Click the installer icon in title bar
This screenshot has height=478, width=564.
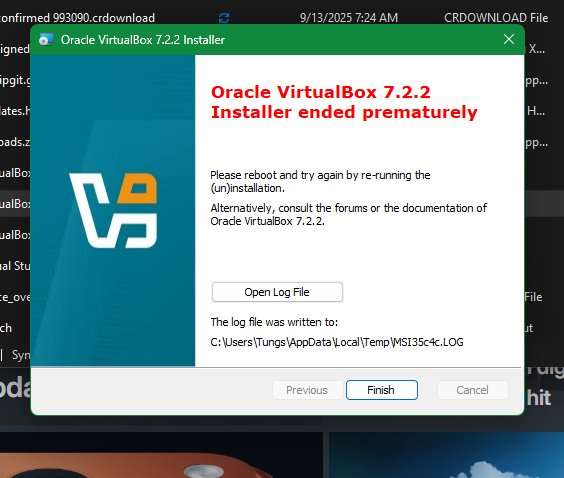46,40
